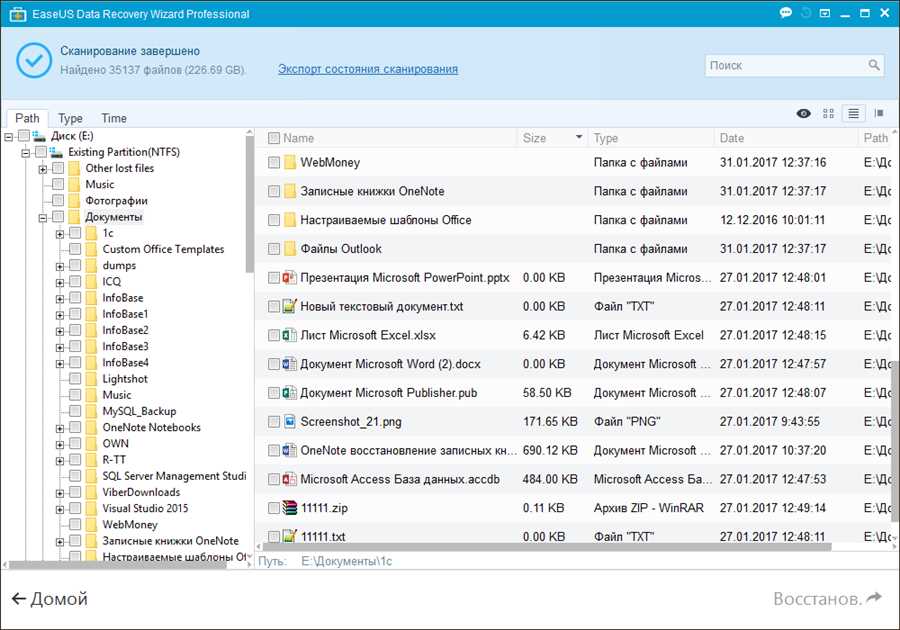Screen dimensions: 900x630
Task: Select the R-TT folder in tree
Action: (x=114, y=460)
